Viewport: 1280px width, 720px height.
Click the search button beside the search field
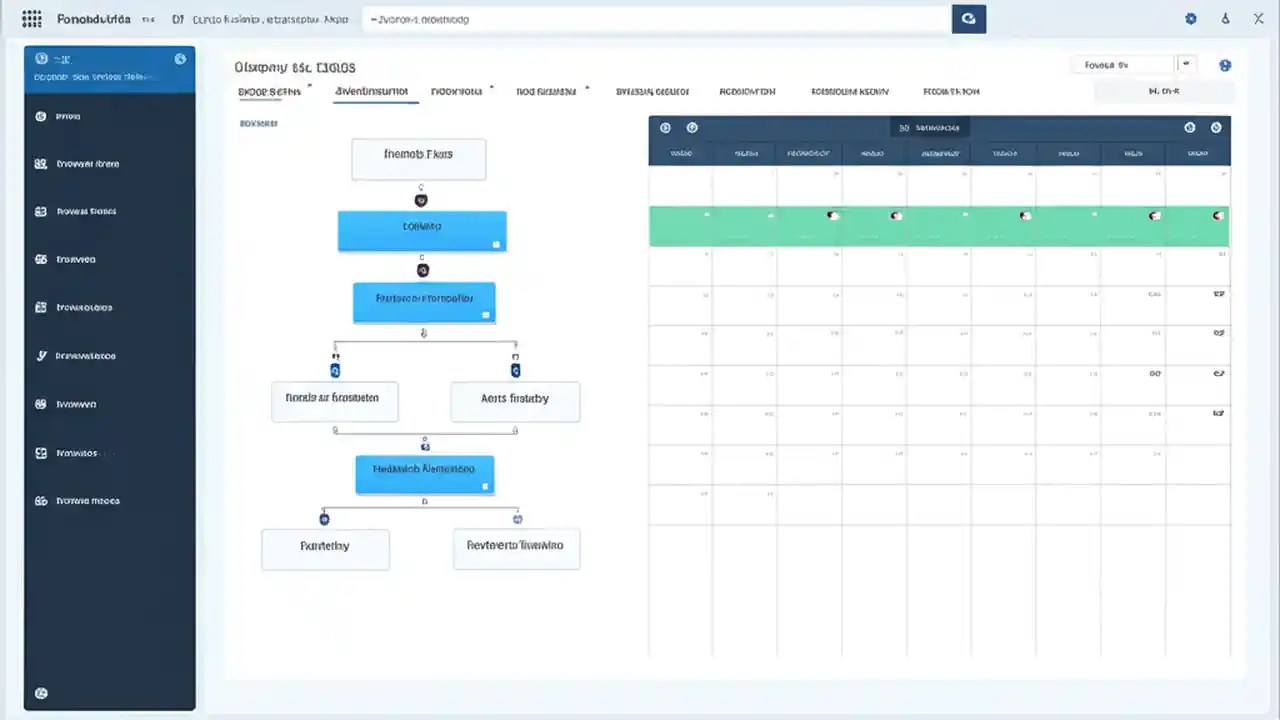pyautogui.click(x=968, y=18)
